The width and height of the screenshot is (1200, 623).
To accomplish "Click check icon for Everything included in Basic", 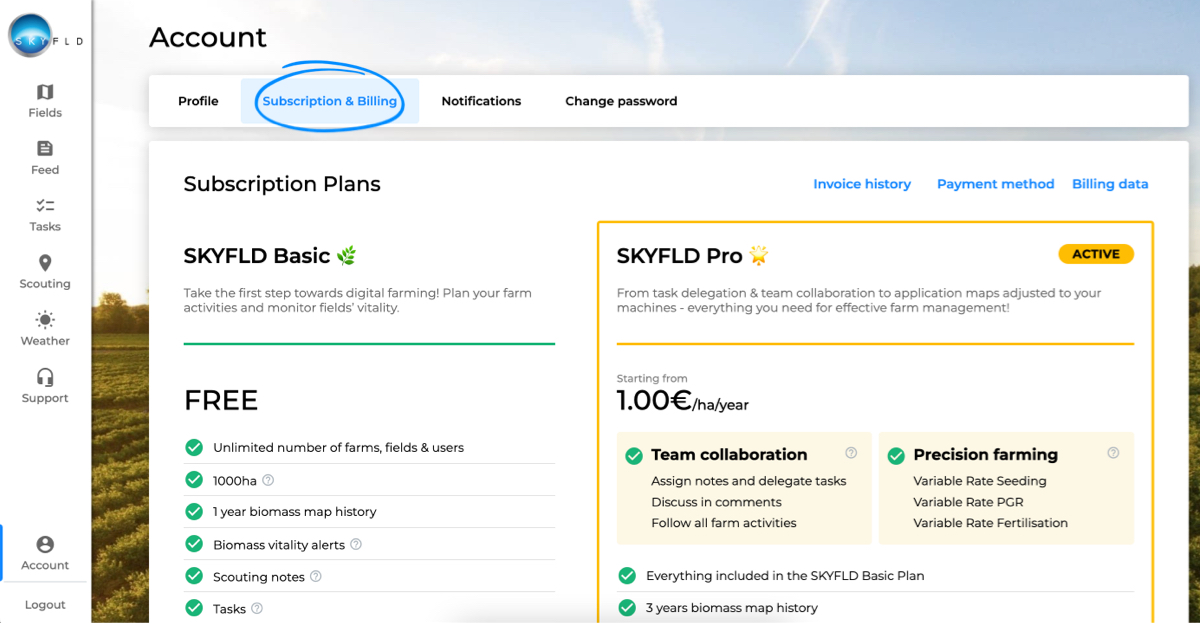I will click(x=627, y=575).
